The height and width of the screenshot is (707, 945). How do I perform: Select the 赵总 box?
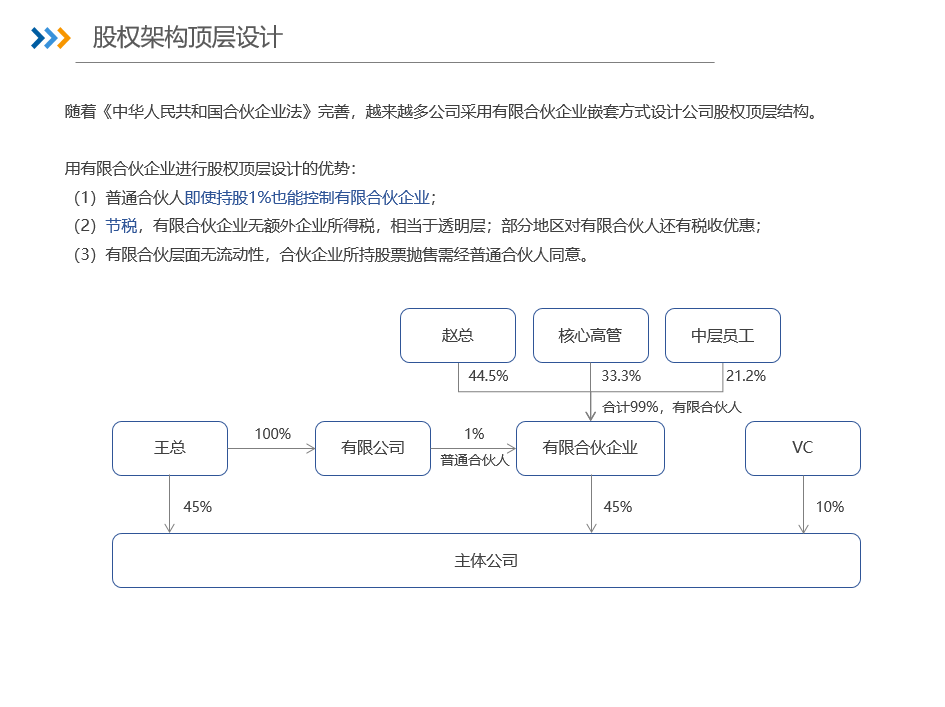click(x=458, y=336)
